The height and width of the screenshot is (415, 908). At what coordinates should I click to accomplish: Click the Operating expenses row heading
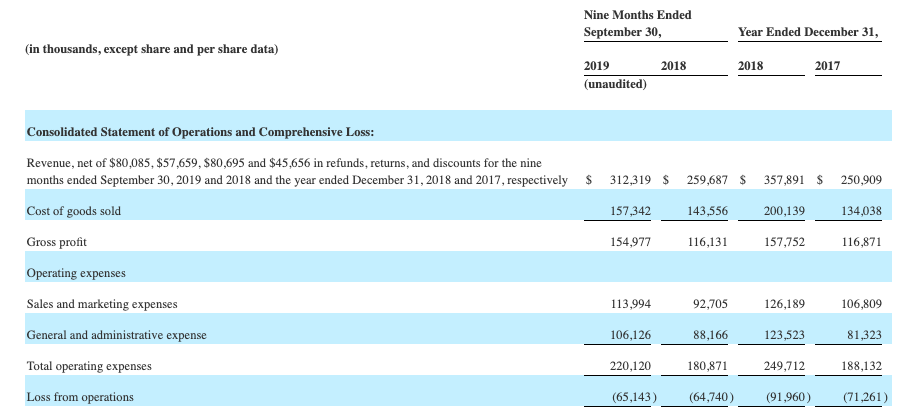click(x=76, y=273)
